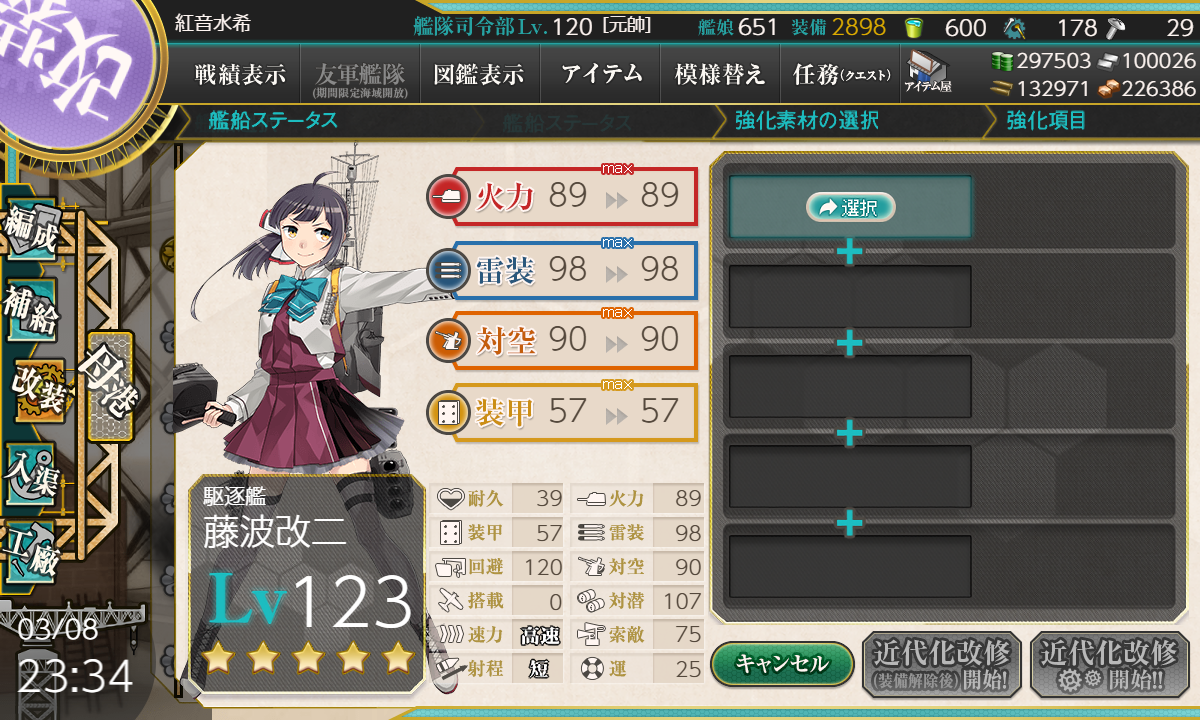
Task: Click the 近代化改修 開始!! button
Action: pyautogui.click(x=1109, y=664)
